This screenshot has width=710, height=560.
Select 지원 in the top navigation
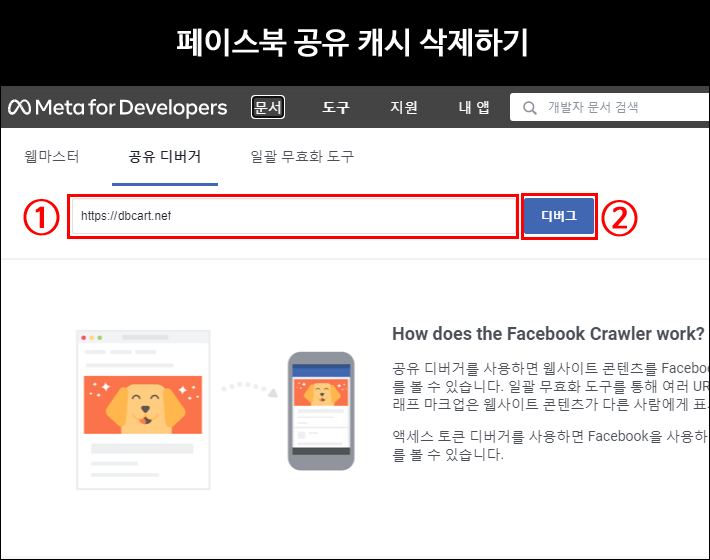404,107
